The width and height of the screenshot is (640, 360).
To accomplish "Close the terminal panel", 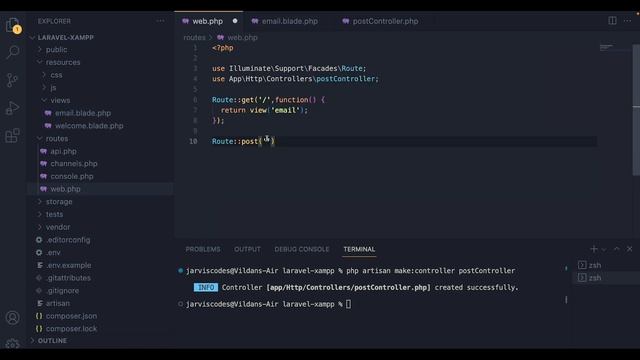I will click(x=629, y=249).
